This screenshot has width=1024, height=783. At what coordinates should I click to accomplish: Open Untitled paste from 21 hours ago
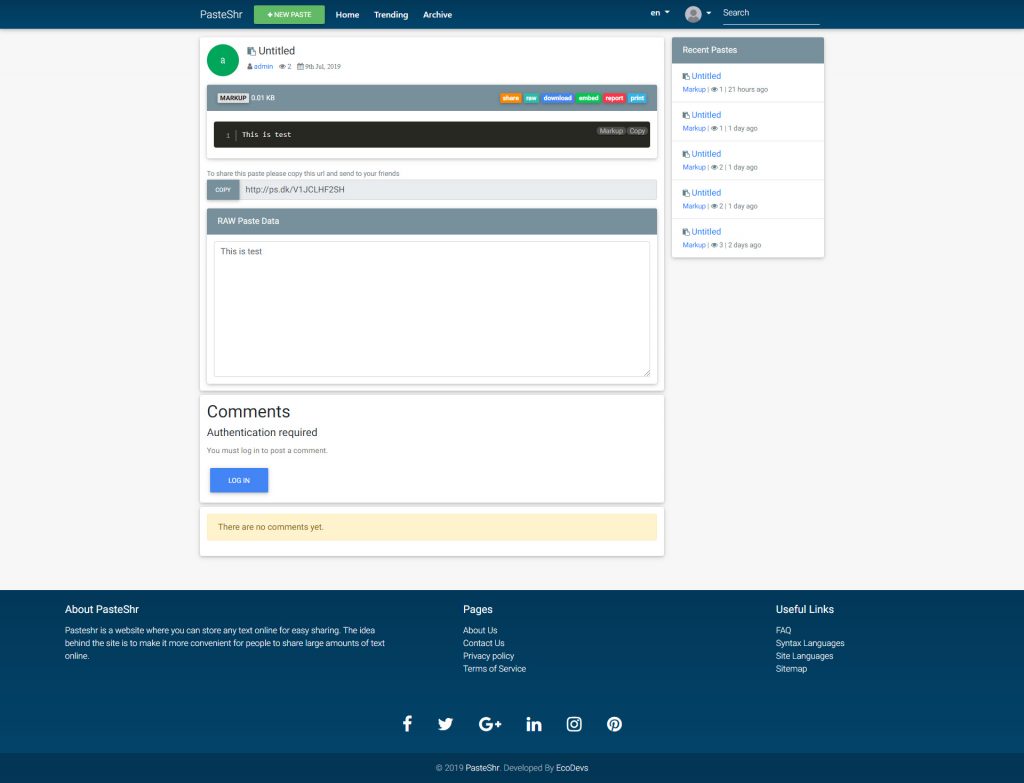click(x=706, y=76)
